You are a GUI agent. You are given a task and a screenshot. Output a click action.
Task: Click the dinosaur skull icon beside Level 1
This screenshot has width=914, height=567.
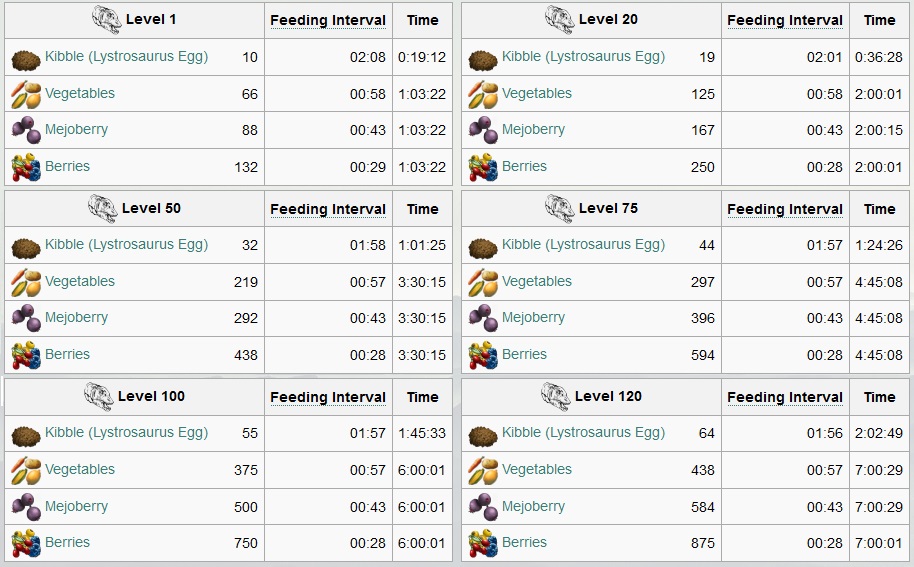tap(107, 20)
